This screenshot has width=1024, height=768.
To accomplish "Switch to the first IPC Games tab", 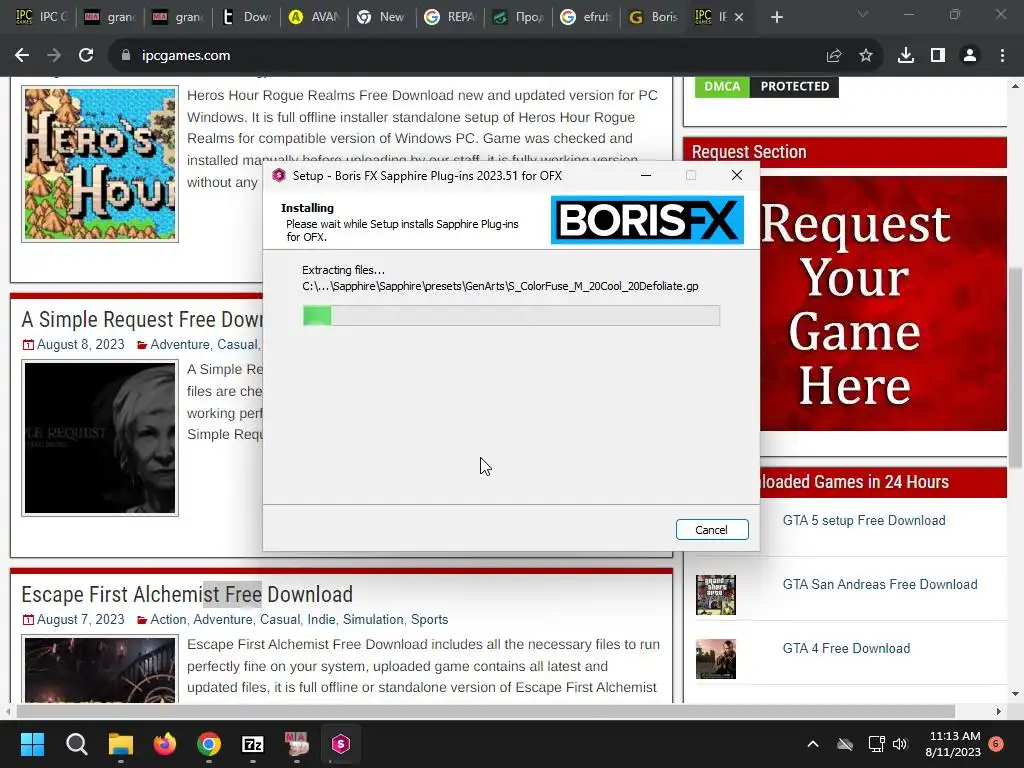I will [40, 17].
